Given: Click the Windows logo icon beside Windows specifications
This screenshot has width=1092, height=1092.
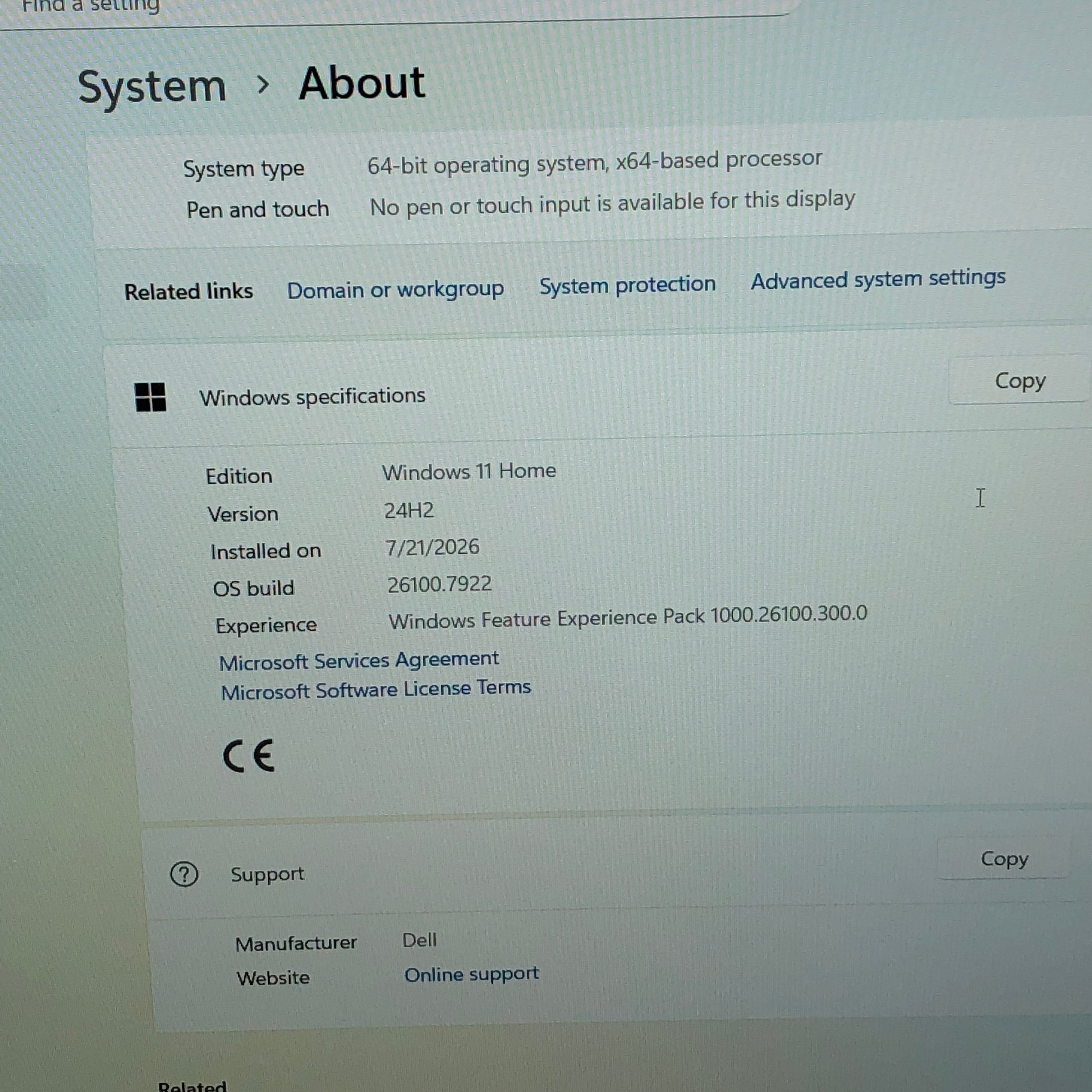Looking at the screenshot, I should click(150, 397).
